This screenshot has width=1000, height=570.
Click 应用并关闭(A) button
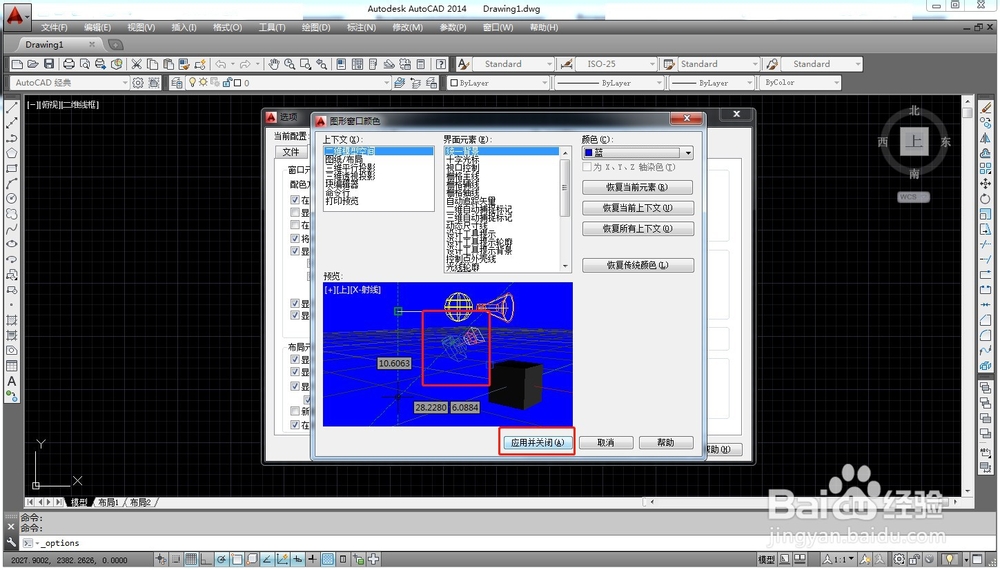538,442
